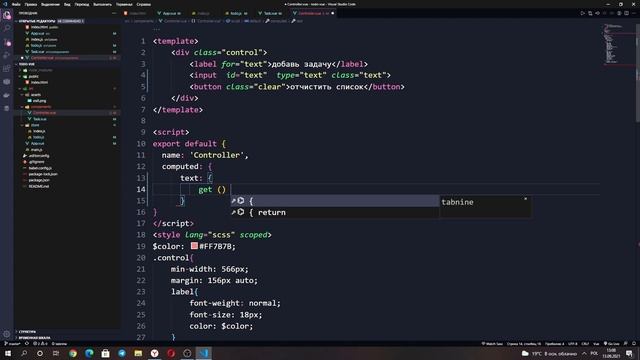Open package.json in the file tree

[39, 180]
